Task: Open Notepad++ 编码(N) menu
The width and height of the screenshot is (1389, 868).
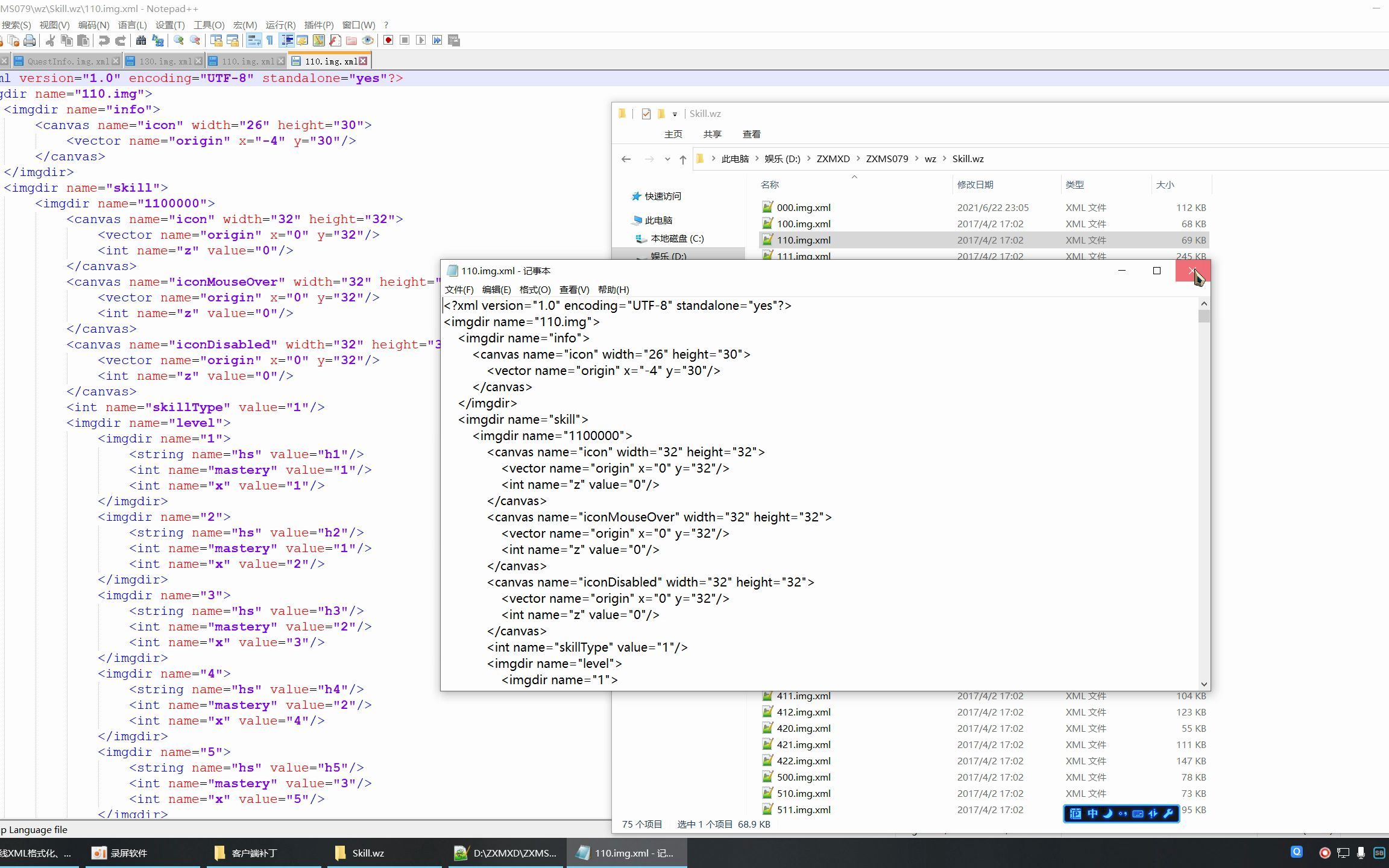Action: (93, 25)
